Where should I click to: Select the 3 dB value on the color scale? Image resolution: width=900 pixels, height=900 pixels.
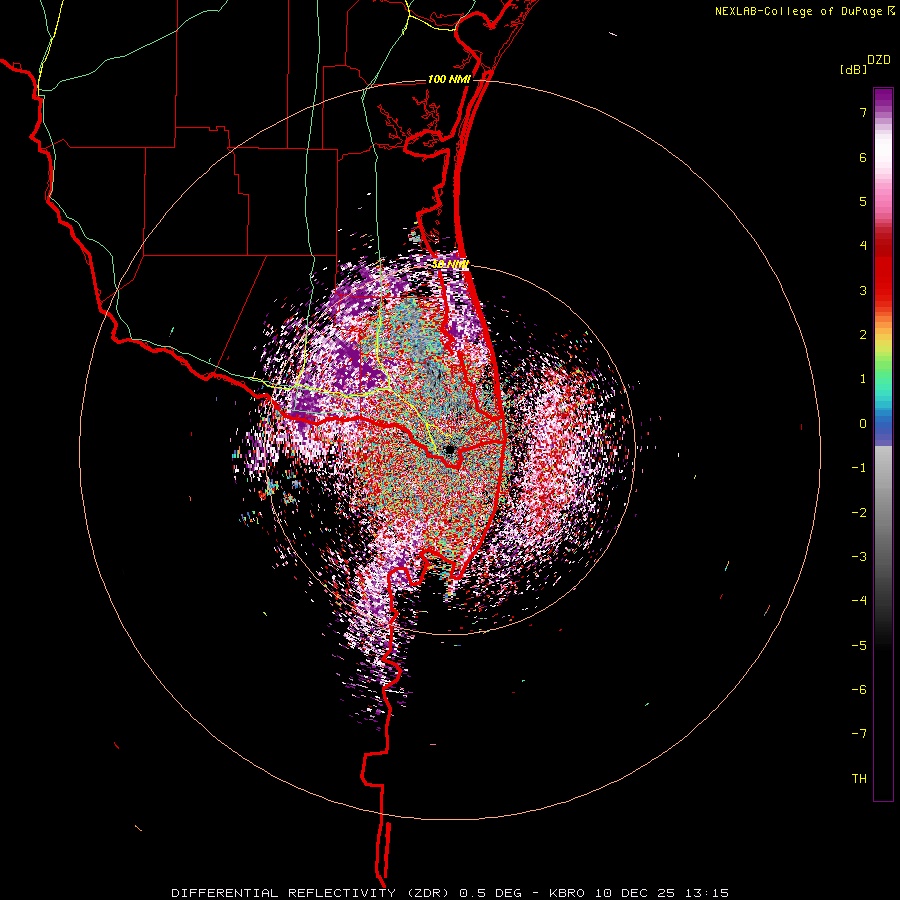[x=863, y=290]
